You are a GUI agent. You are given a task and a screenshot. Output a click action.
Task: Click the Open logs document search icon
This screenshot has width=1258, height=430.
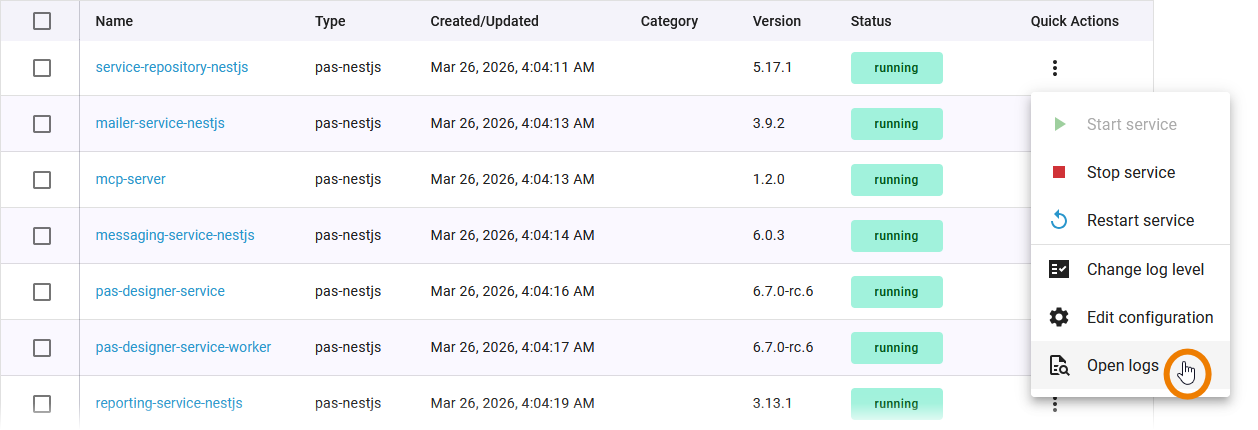click(x=1059, y=365)
